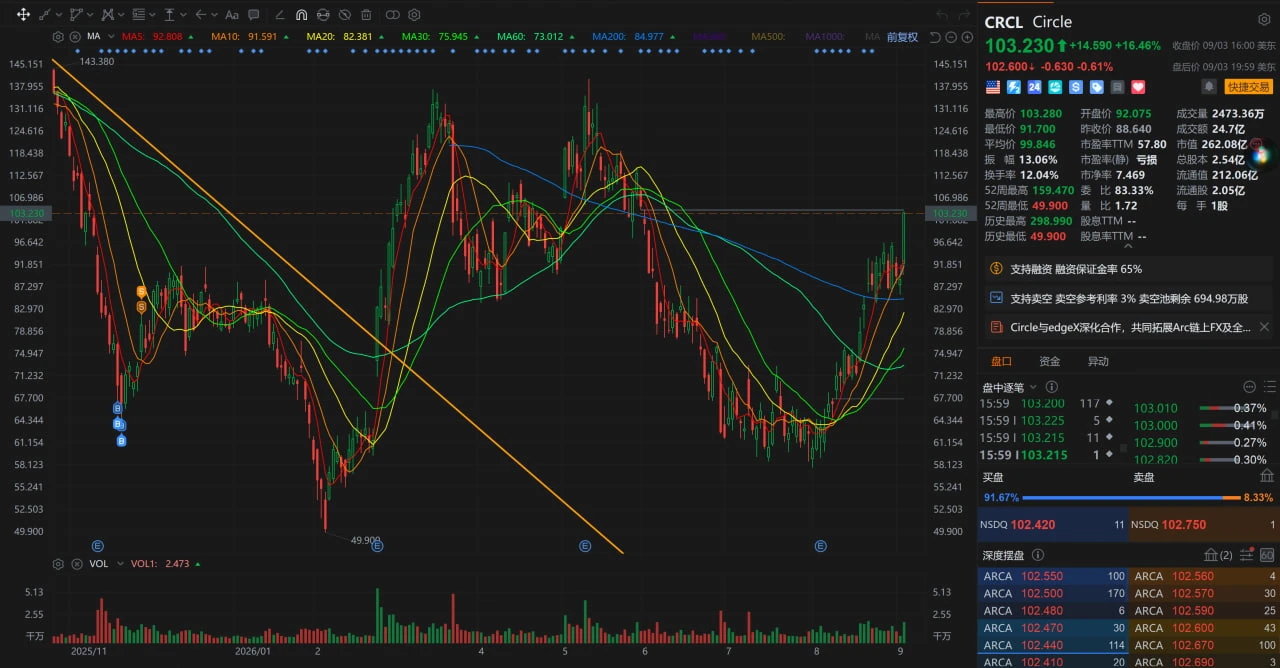
Task: Expand the trend line tool options
Action: (59, 15)
